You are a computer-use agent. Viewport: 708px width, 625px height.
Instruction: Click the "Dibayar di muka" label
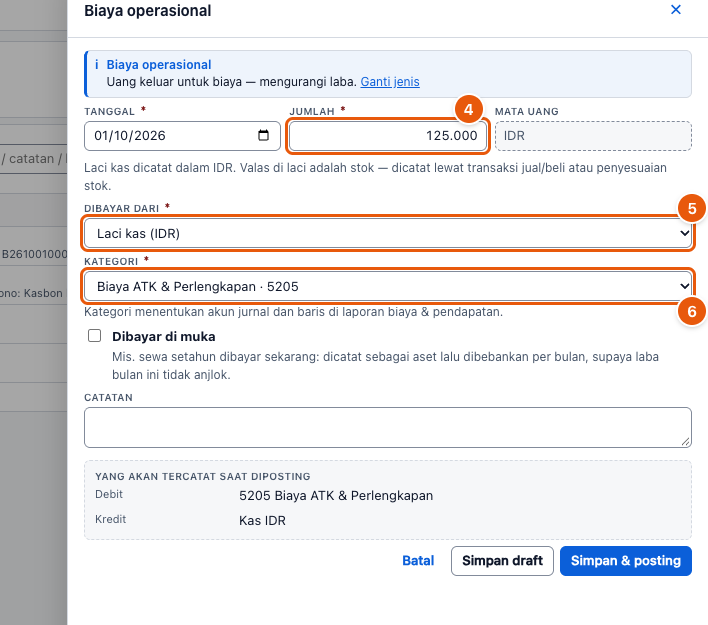pos(163,336)
